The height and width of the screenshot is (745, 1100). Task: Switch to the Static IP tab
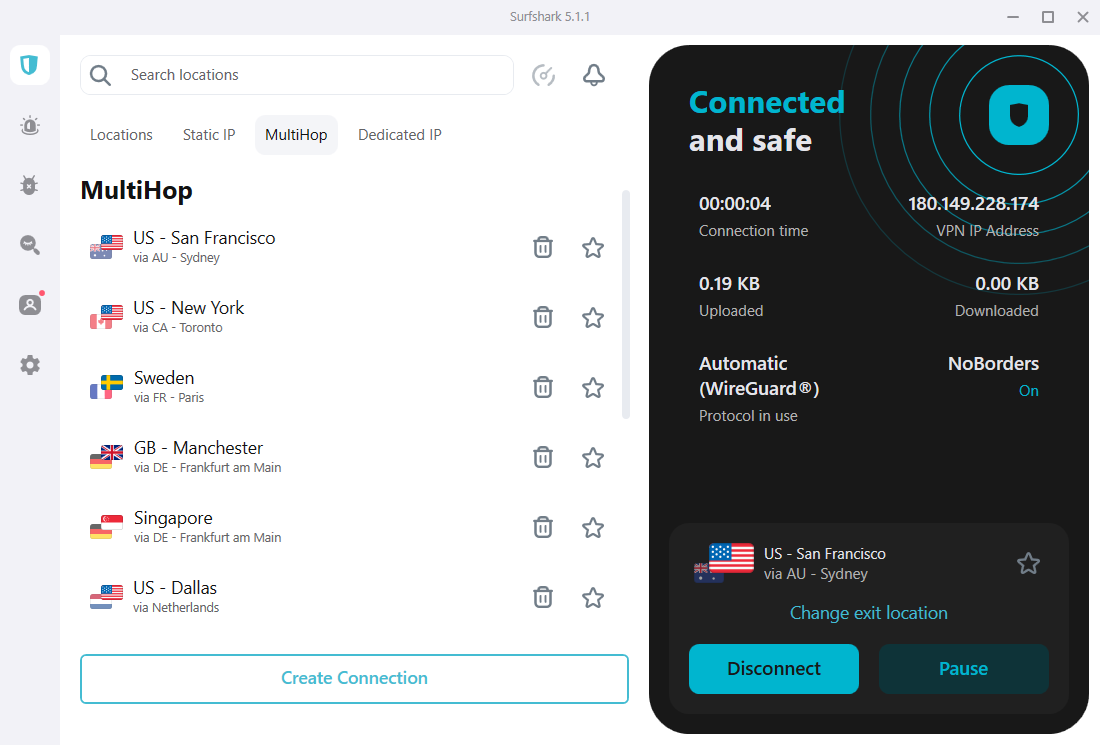pyautogui.click(x=209, y=135)
